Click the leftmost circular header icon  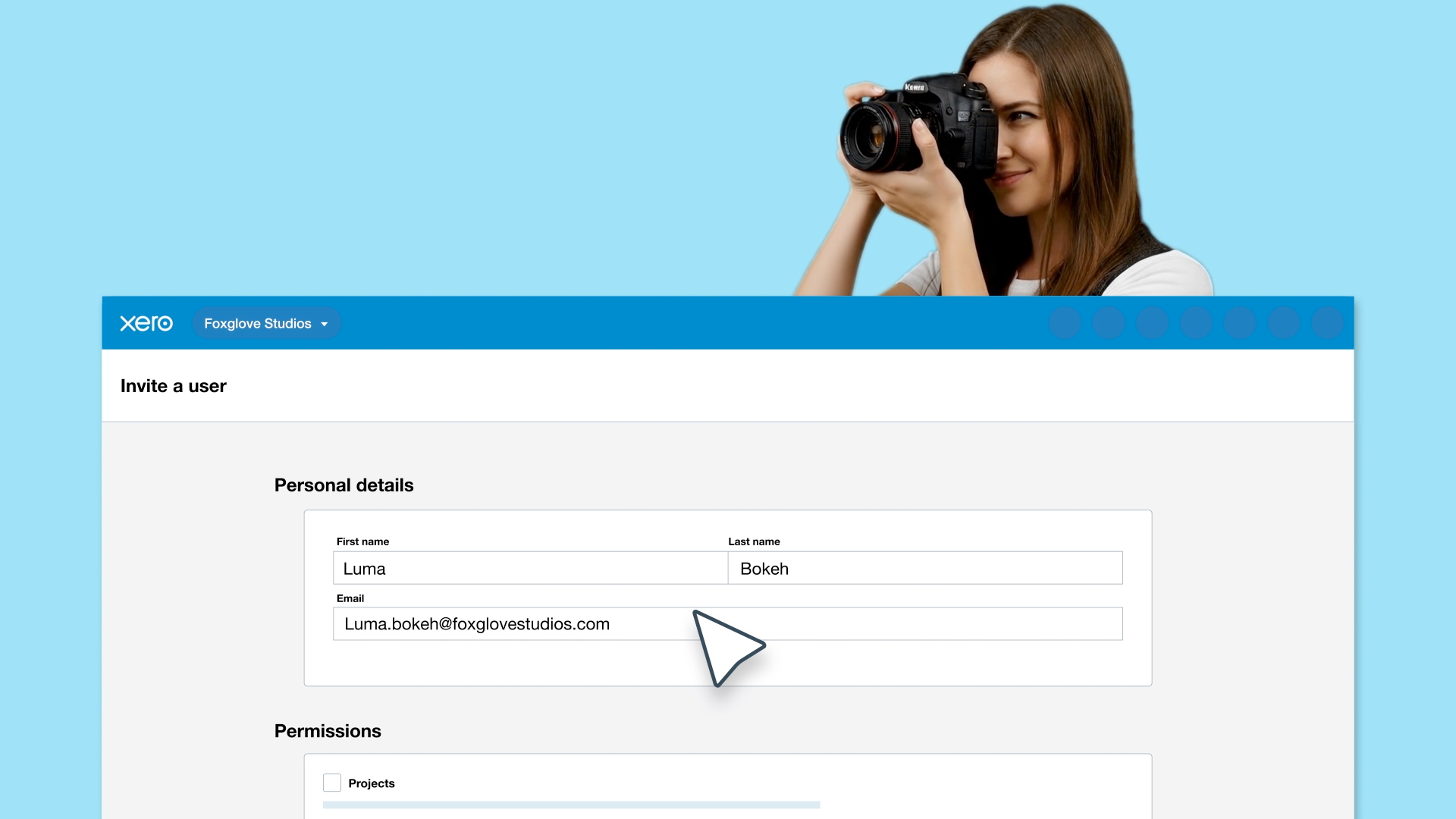point(1065,323)
